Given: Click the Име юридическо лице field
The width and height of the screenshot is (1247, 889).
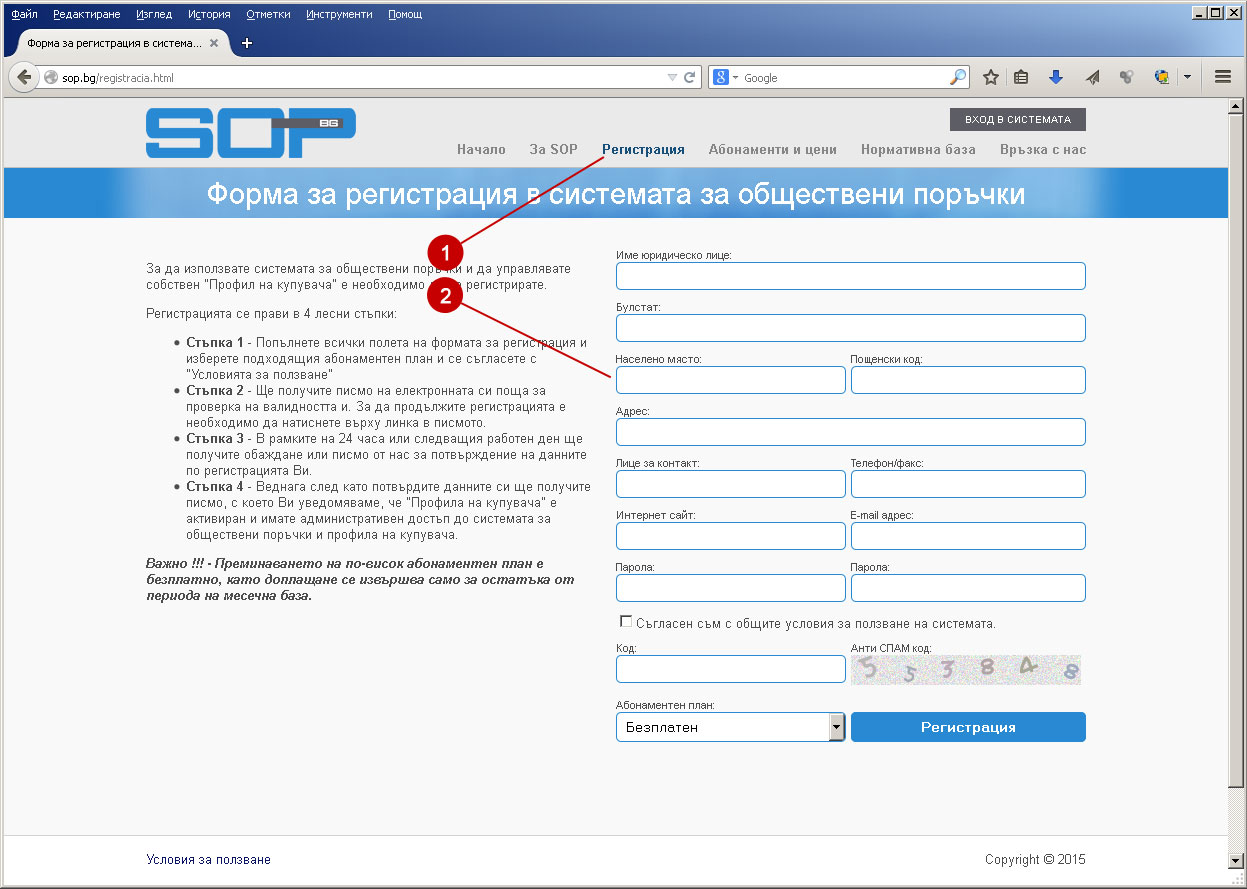Looking at the screenshot, I should click(x=851, y=276).
